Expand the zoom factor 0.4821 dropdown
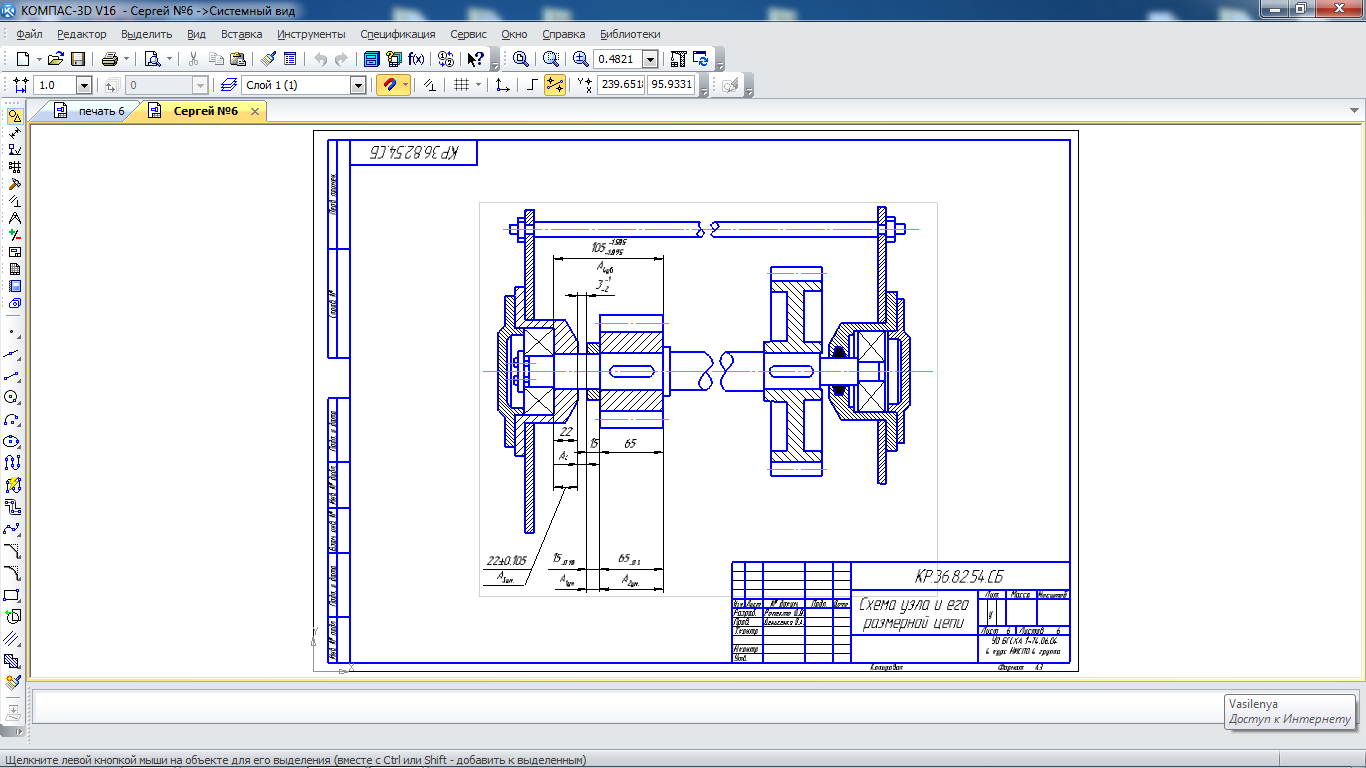The image size is (1366, 768). (x=650, y=59)
